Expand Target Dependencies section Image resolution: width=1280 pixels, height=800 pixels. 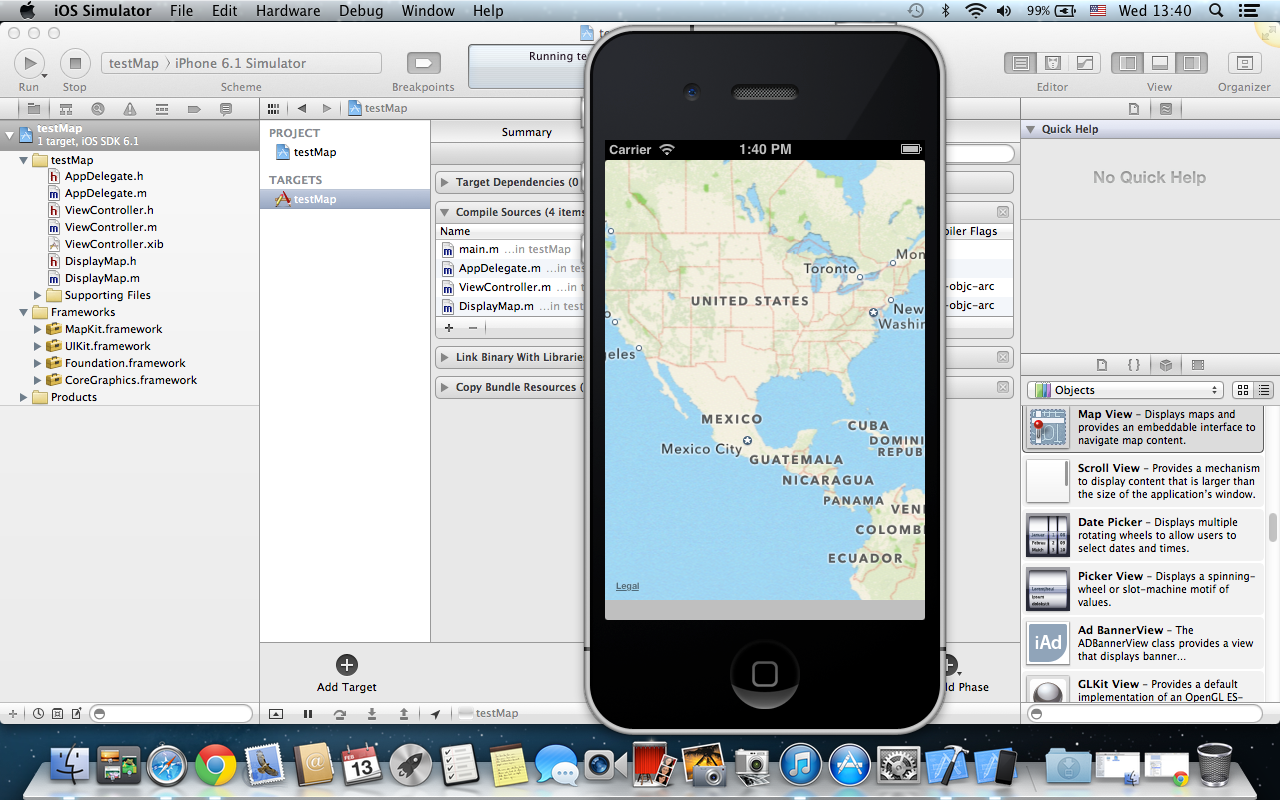(445, 182)
